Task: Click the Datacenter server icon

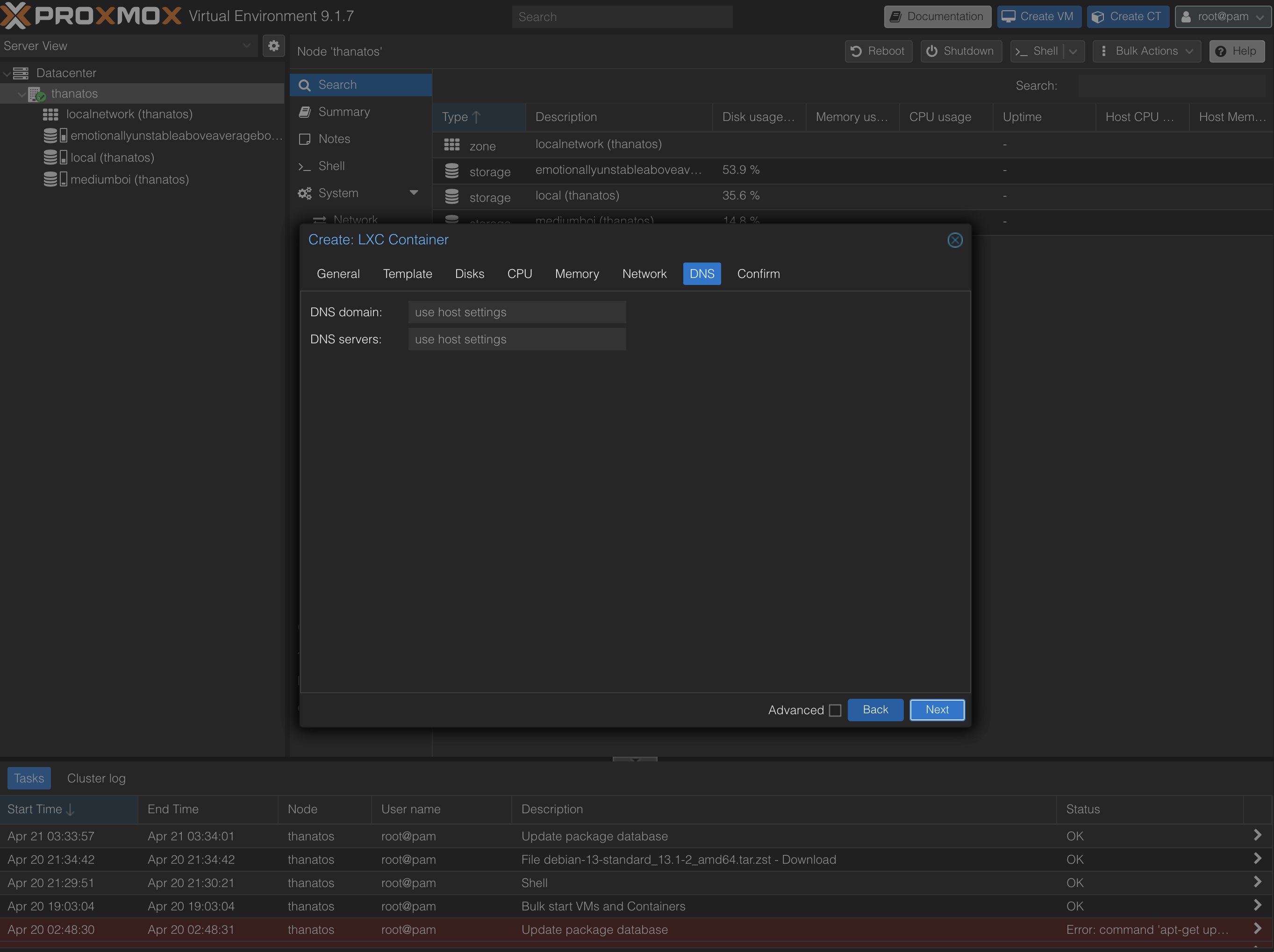Action: coord(21,73)
